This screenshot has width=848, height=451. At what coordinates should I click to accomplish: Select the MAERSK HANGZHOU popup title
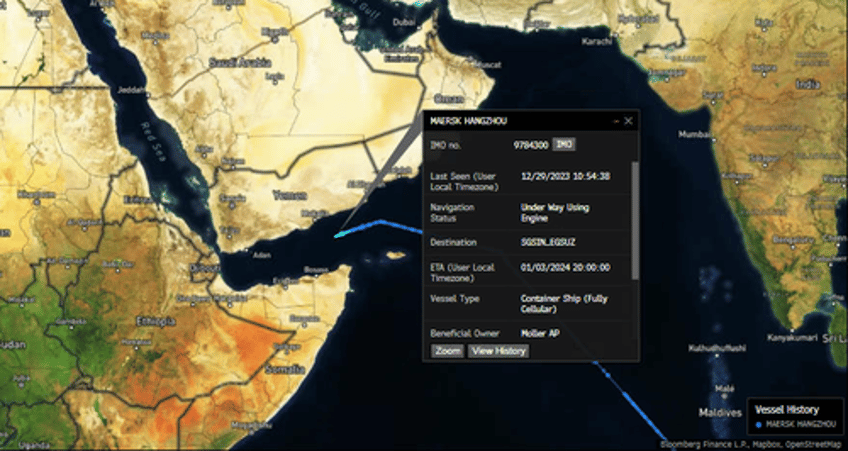tap(469, 121)
